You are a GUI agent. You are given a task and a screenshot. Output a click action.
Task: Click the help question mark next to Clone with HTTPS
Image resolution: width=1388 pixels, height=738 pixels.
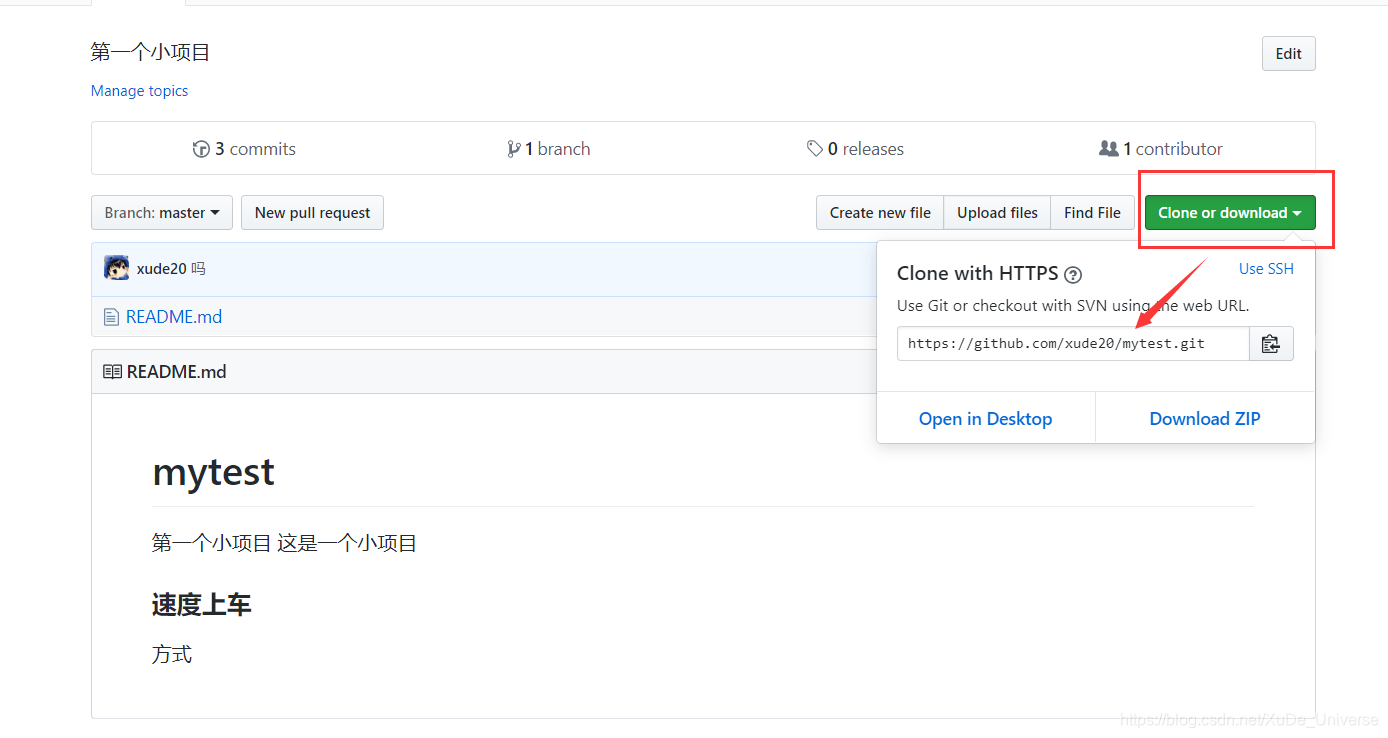1073,275
